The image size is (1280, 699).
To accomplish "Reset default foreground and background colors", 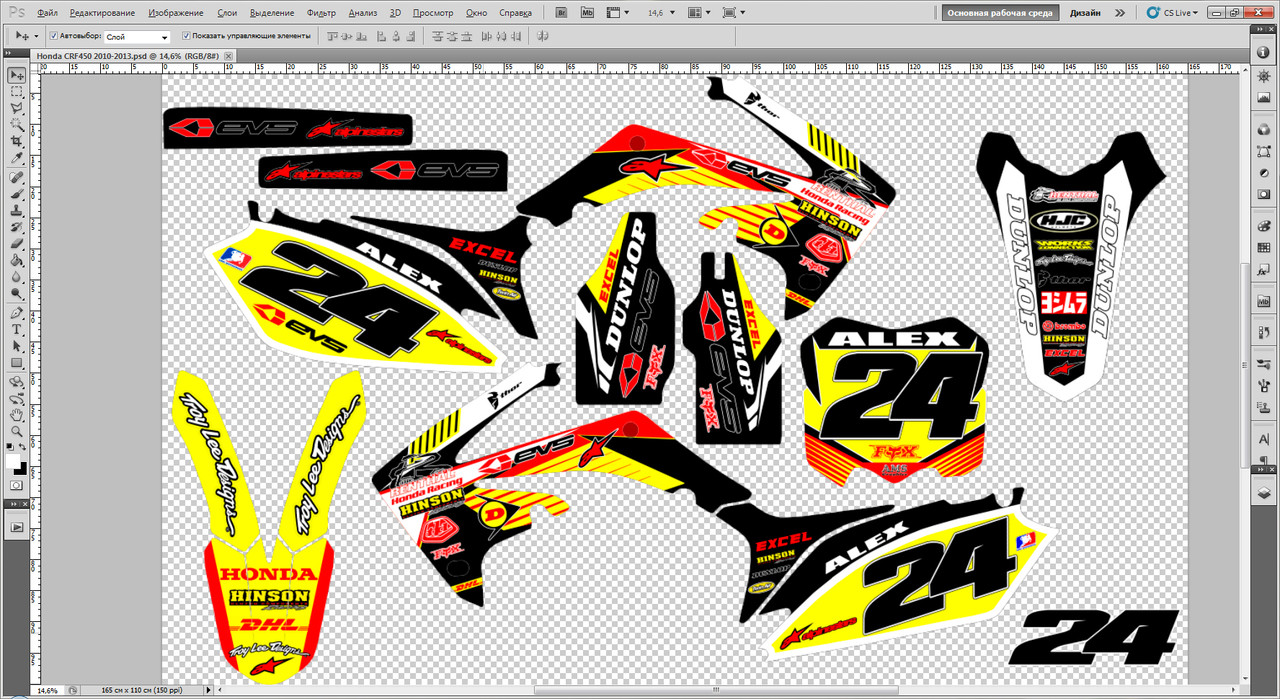I will pyautogui.click(x=10, y=446).
